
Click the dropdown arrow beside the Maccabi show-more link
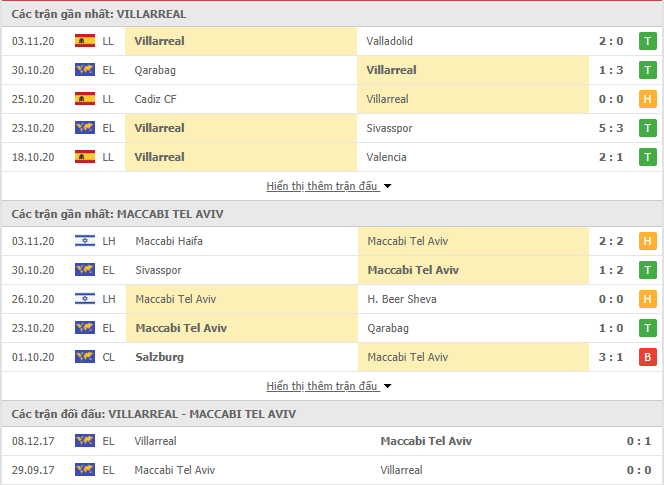pyautogui.click(x=387, y=386)
